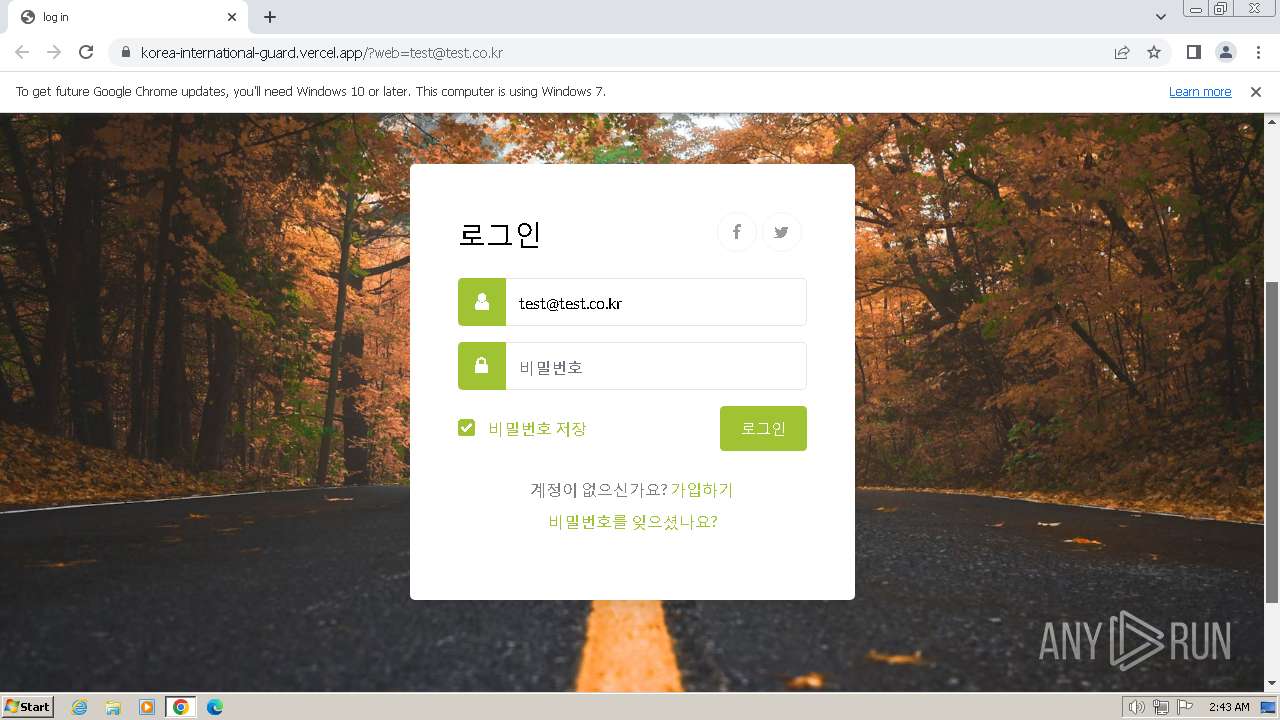Click the Facebook login icon
The height and width of the screenshot is (720, 1280).
click(x=737, y=232)
